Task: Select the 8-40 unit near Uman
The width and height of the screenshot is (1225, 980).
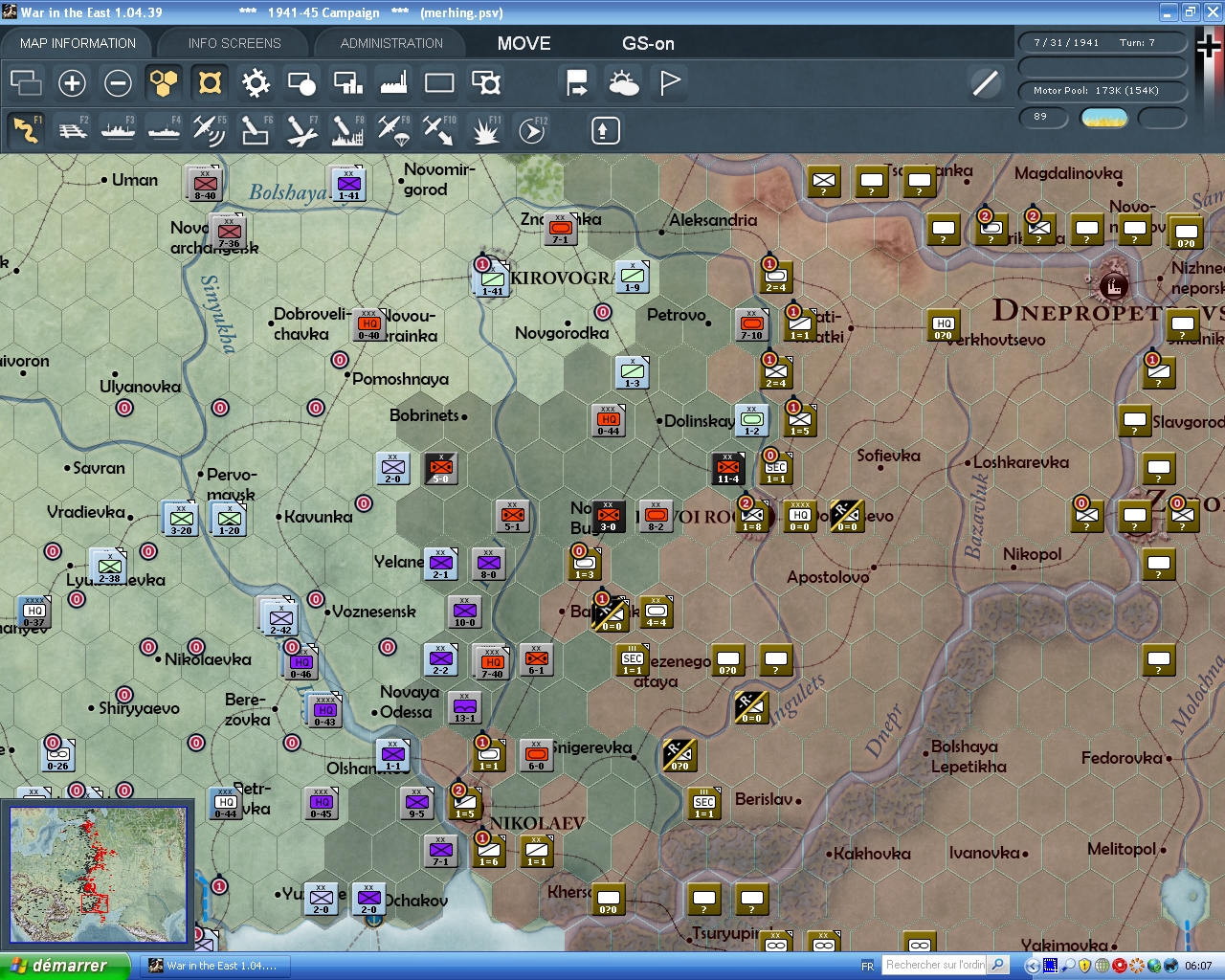Action: 205,183
